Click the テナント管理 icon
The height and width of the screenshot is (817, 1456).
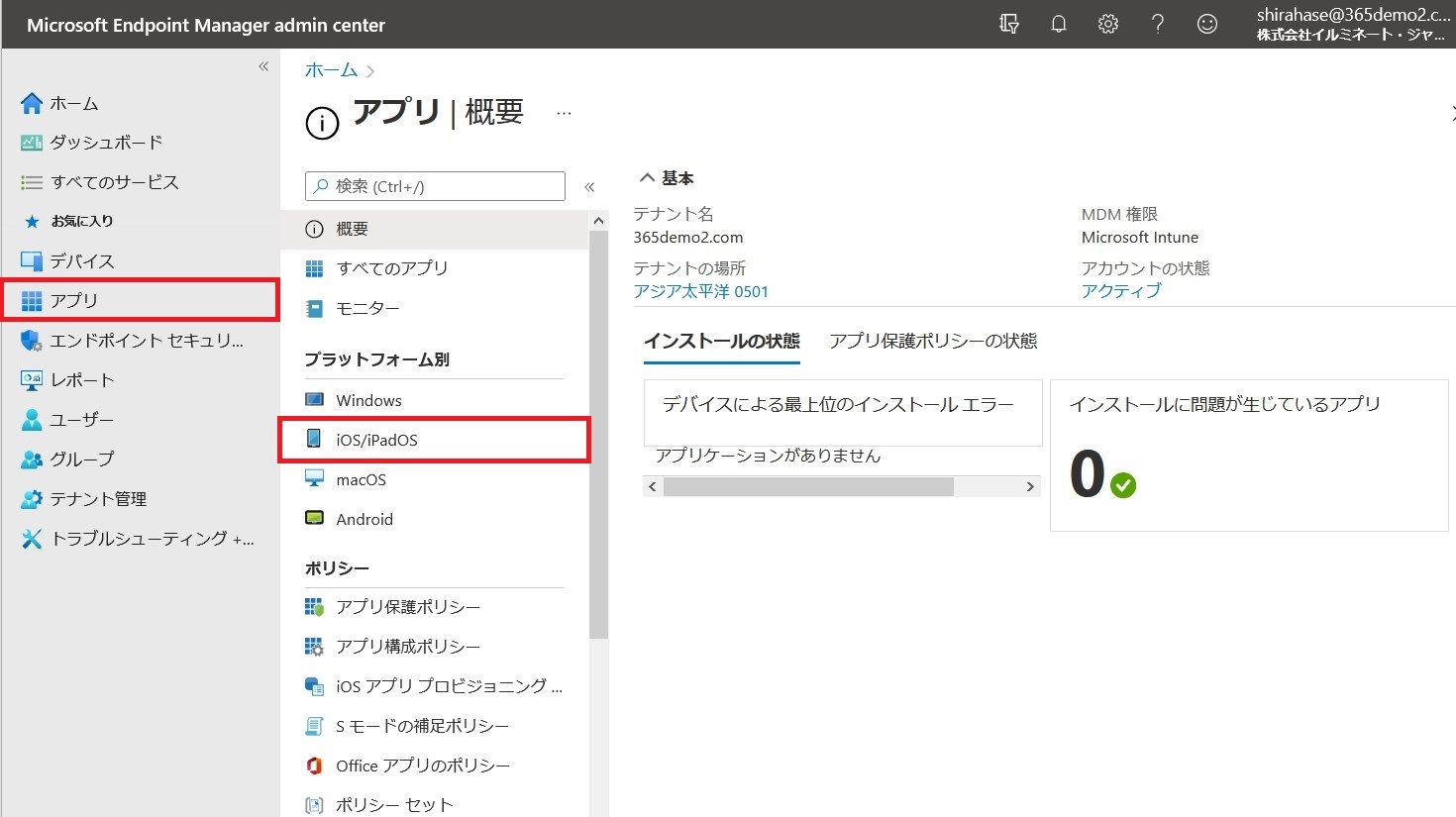pyautogui.click(x=32, y=499)
